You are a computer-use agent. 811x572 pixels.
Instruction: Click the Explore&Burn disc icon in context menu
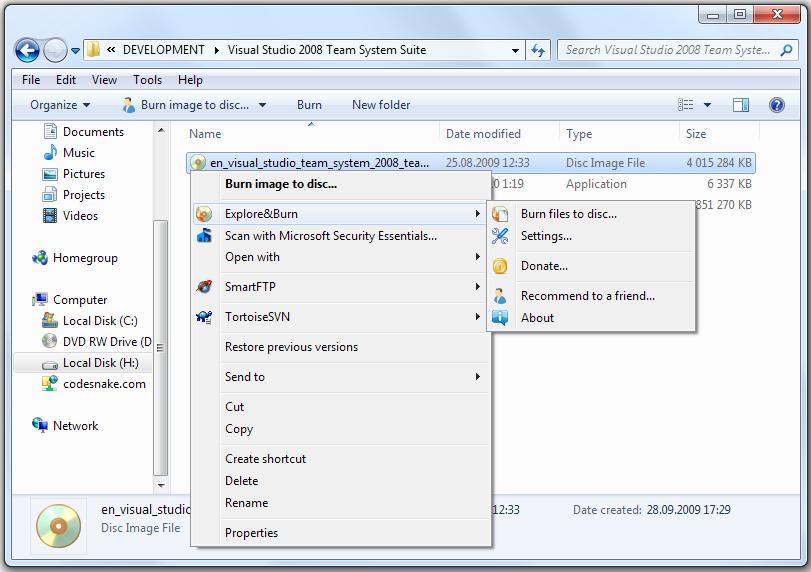pyautogui.click(x=204, y=214)
